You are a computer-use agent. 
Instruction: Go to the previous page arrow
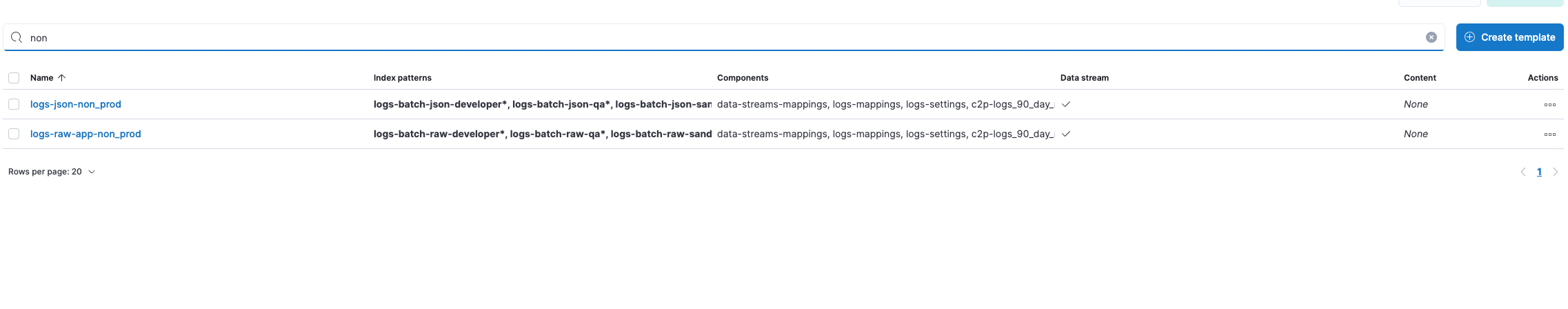(1522, 172)
